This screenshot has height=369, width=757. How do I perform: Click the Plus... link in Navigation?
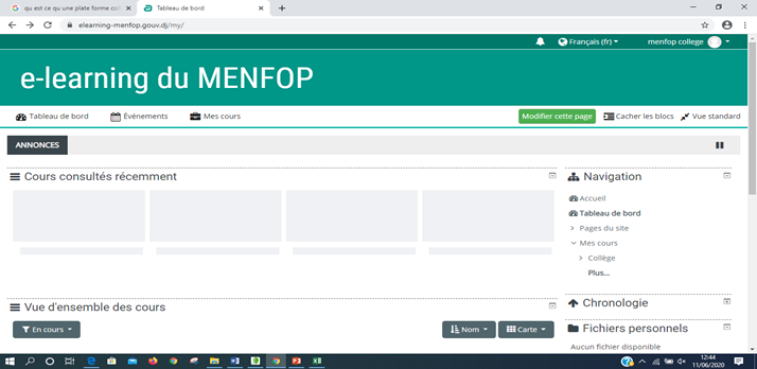tap(599, 273)
